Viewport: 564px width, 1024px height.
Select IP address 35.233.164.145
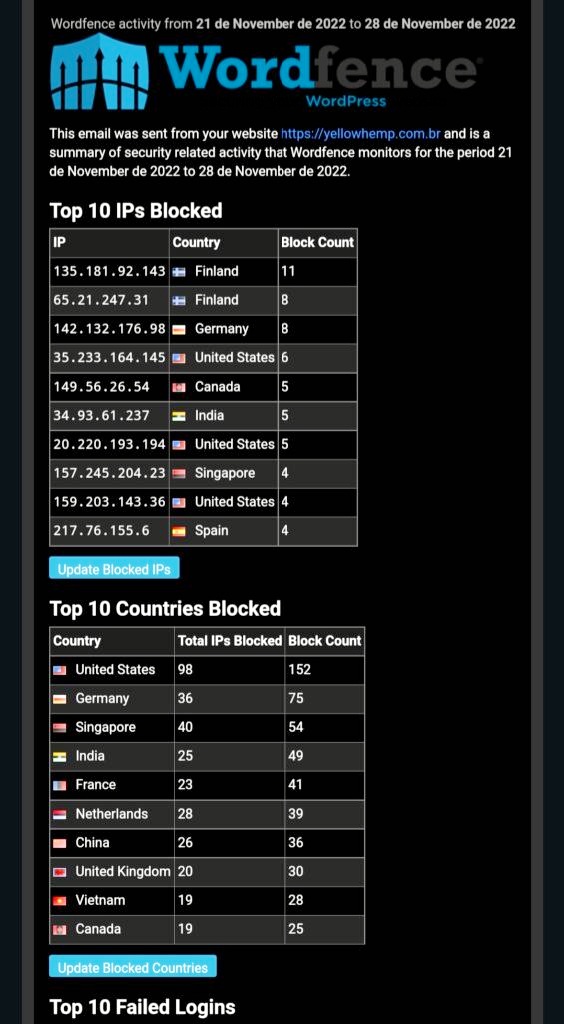click(110, 358)
